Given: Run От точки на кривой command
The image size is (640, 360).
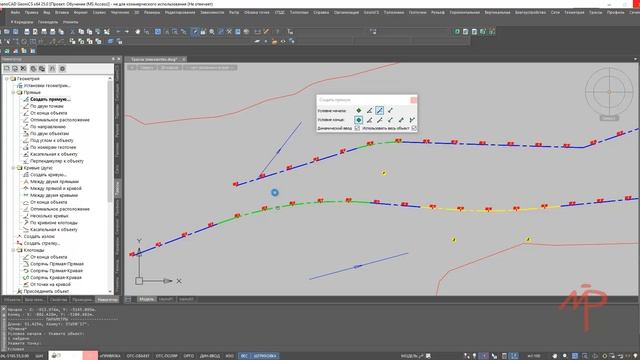Looking at the screenshot, I should [x=50, y=284].
